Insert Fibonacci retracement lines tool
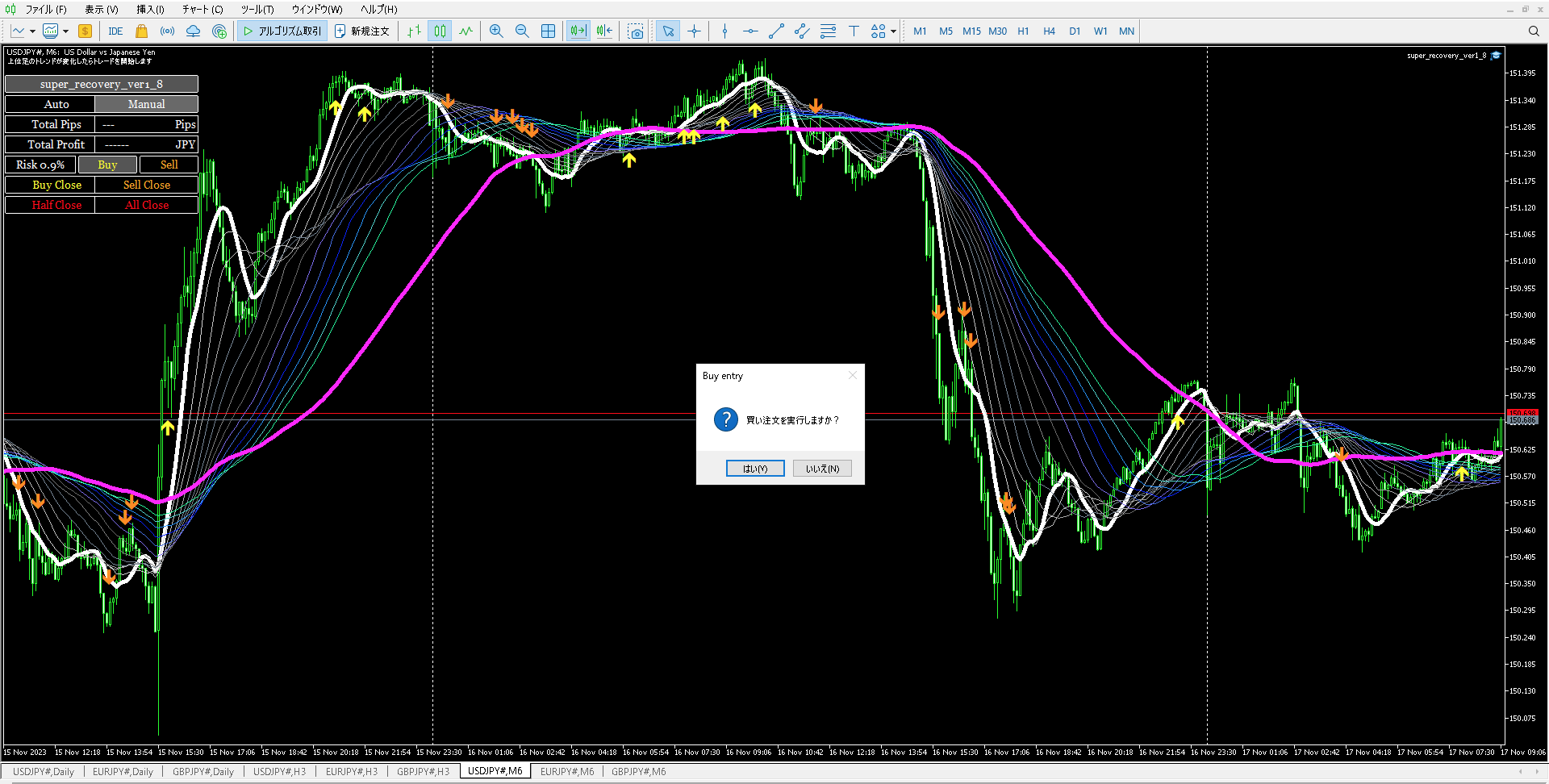The width and height of the screenshot is (1549, 784). click(828, 31)
